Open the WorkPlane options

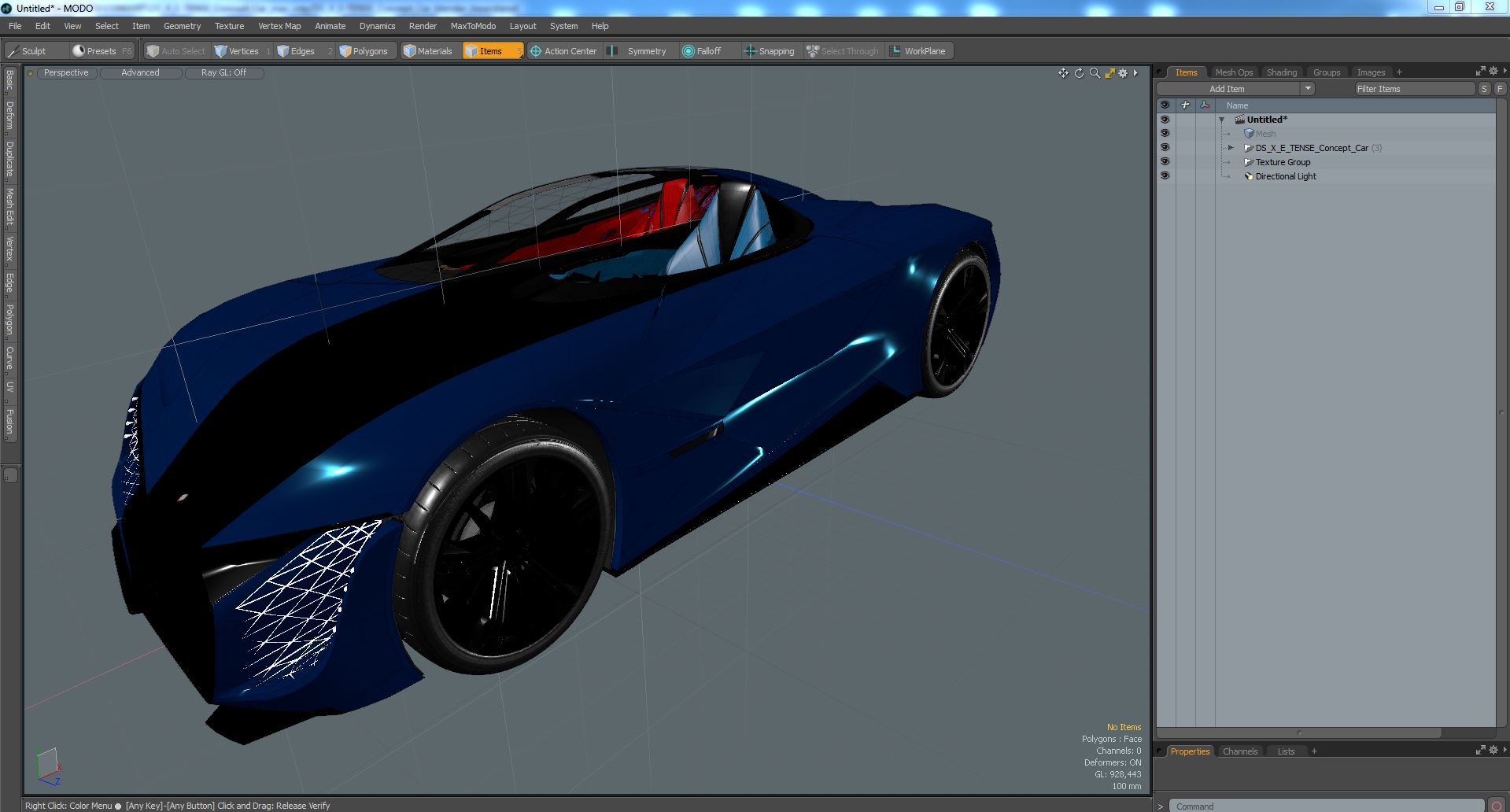918,51
